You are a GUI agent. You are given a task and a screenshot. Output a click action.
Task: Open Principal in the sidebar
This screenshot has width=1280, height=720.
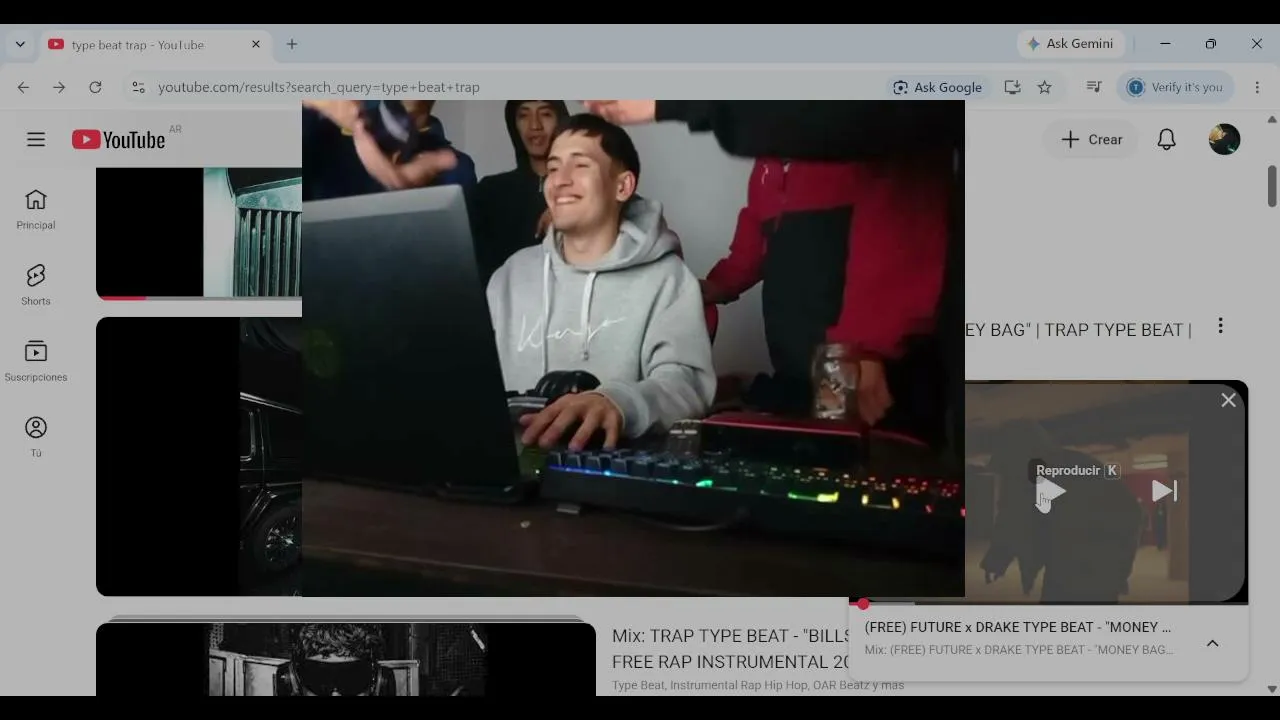(36, 210)
